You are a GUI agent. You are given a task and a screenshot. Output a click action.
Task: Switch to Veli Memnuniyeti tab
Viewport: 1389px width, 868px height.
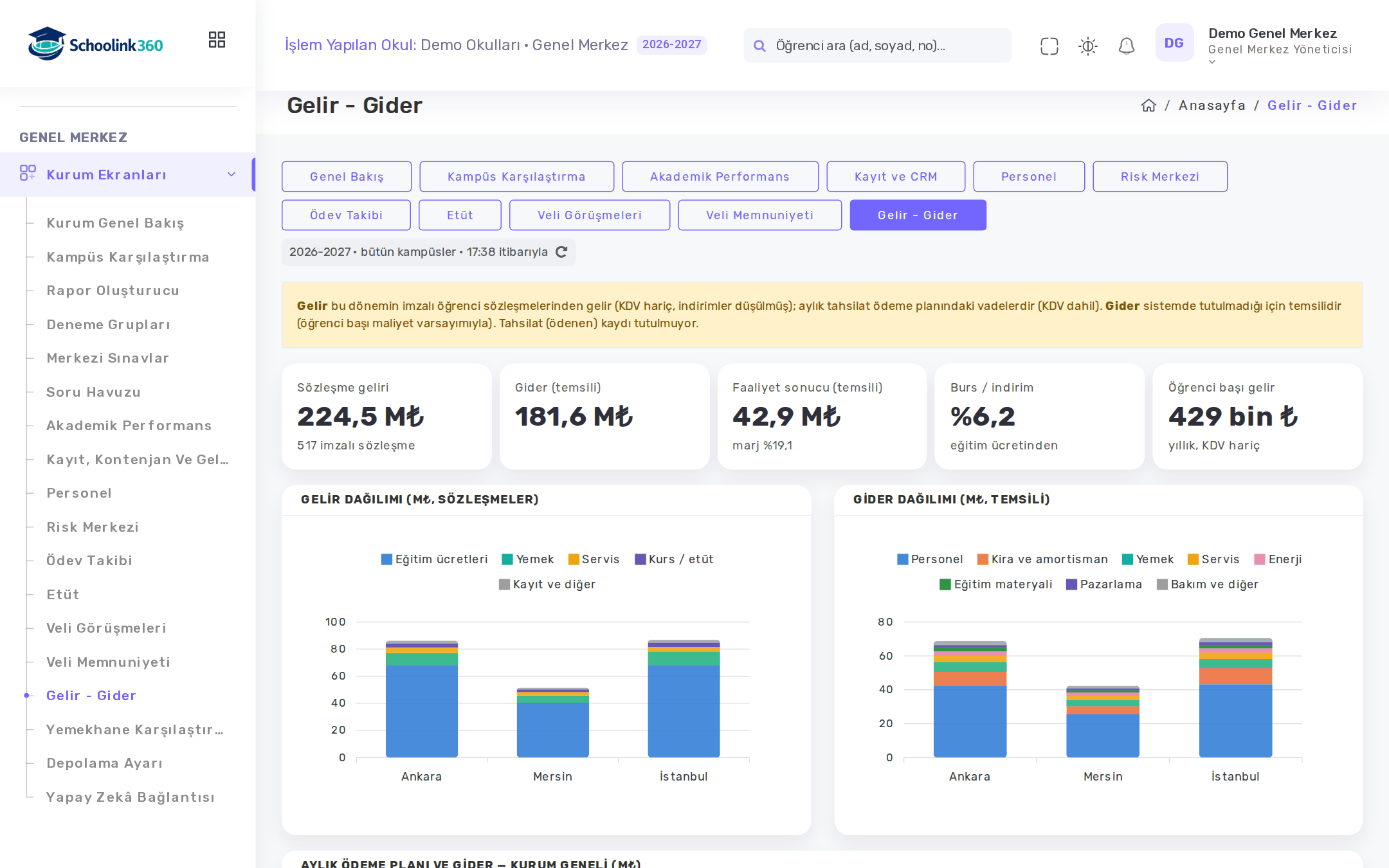pos(759,215)
